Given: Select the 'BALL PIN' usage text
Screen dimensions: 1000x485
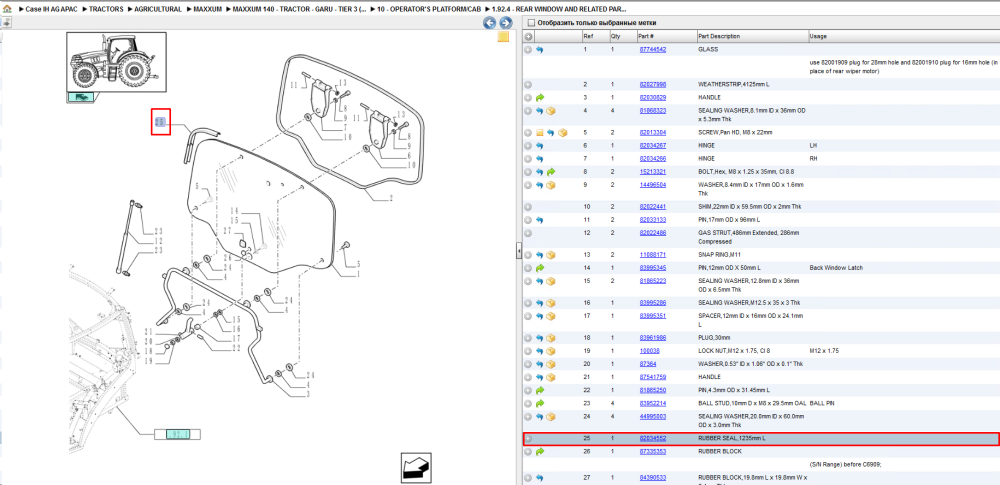Looking at the screenshot, I should [822, 404].
